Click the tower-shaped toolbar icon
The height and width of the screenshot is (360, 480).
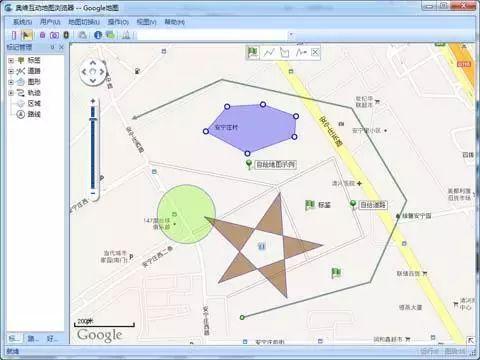[126, 35]
